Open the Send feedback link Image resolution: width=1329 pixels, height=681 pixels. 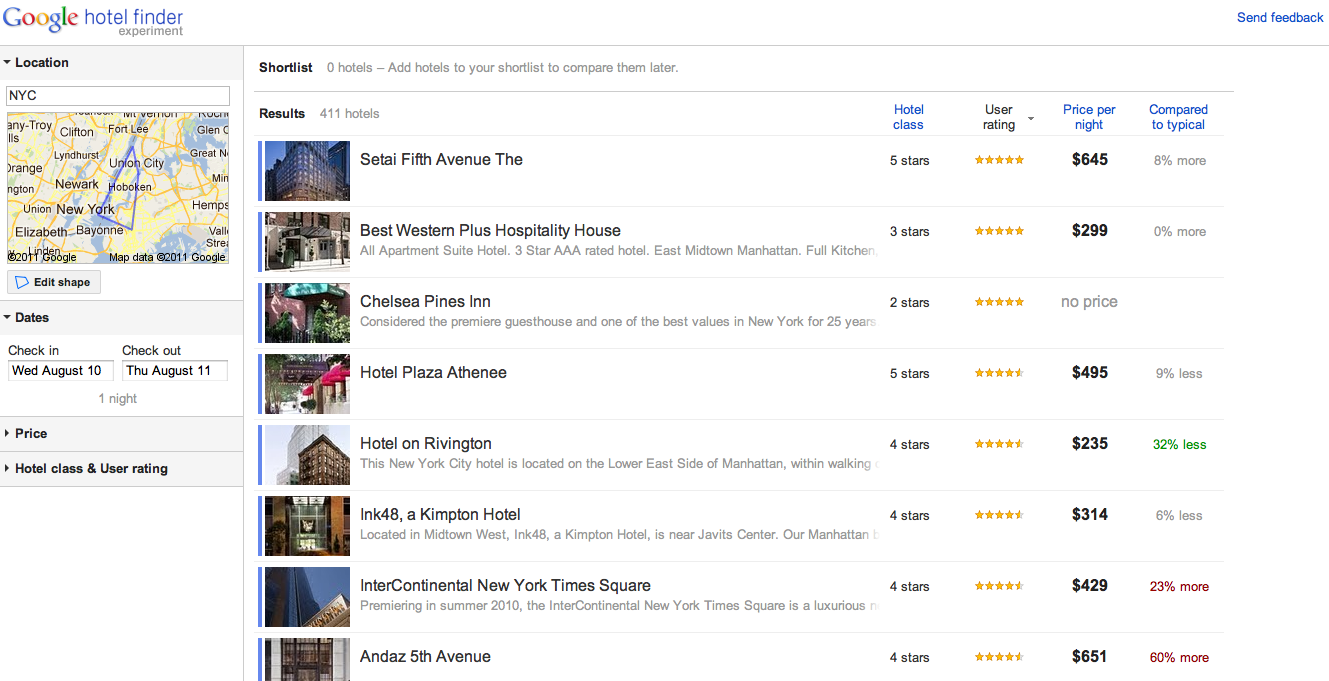(1280, 18)
